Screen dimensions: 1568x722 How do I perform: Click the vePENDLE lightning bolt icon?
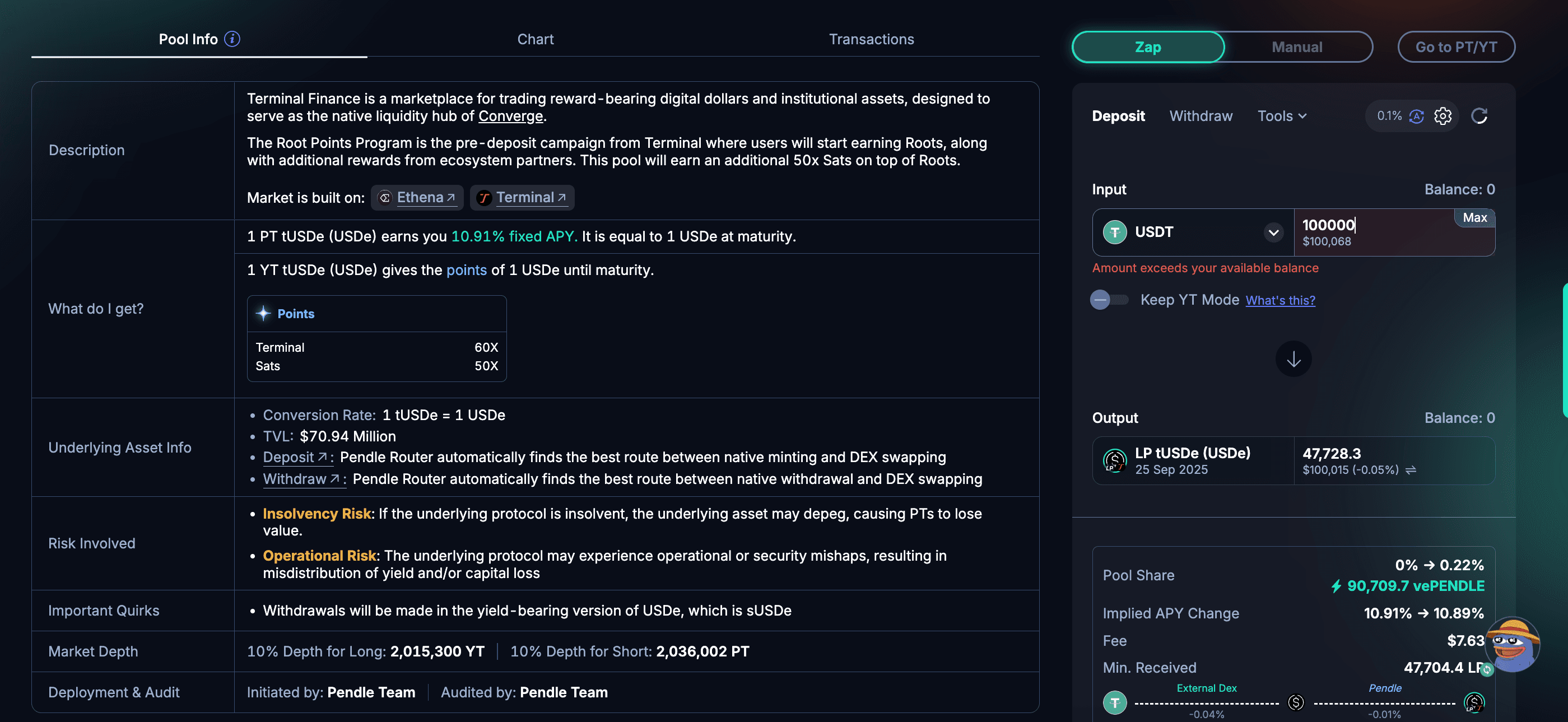(1336, 586)
